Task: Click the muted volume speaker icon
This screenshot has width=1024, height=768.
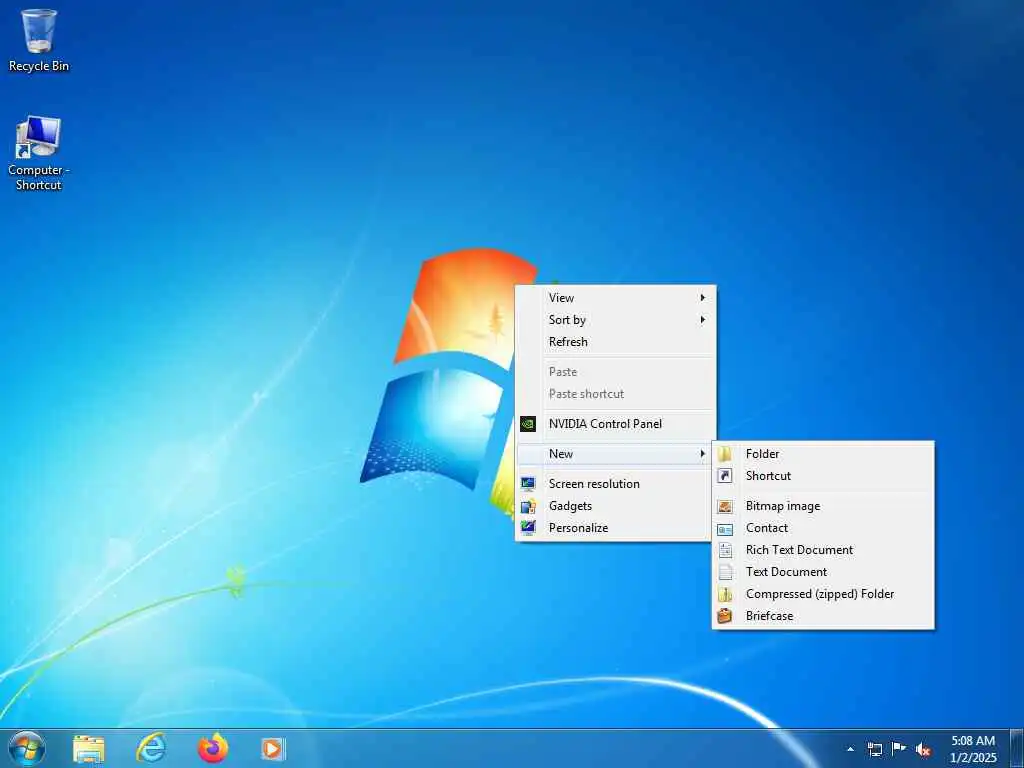Action: click(x=923, y=750)
